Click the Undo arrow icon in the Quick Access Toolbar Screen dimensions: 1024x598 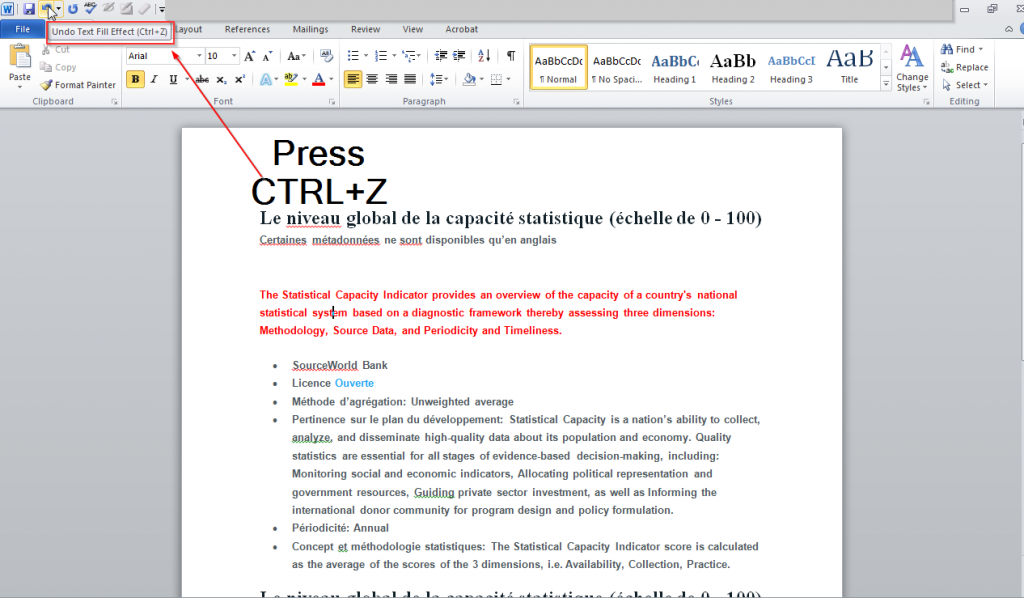[46, 9]
